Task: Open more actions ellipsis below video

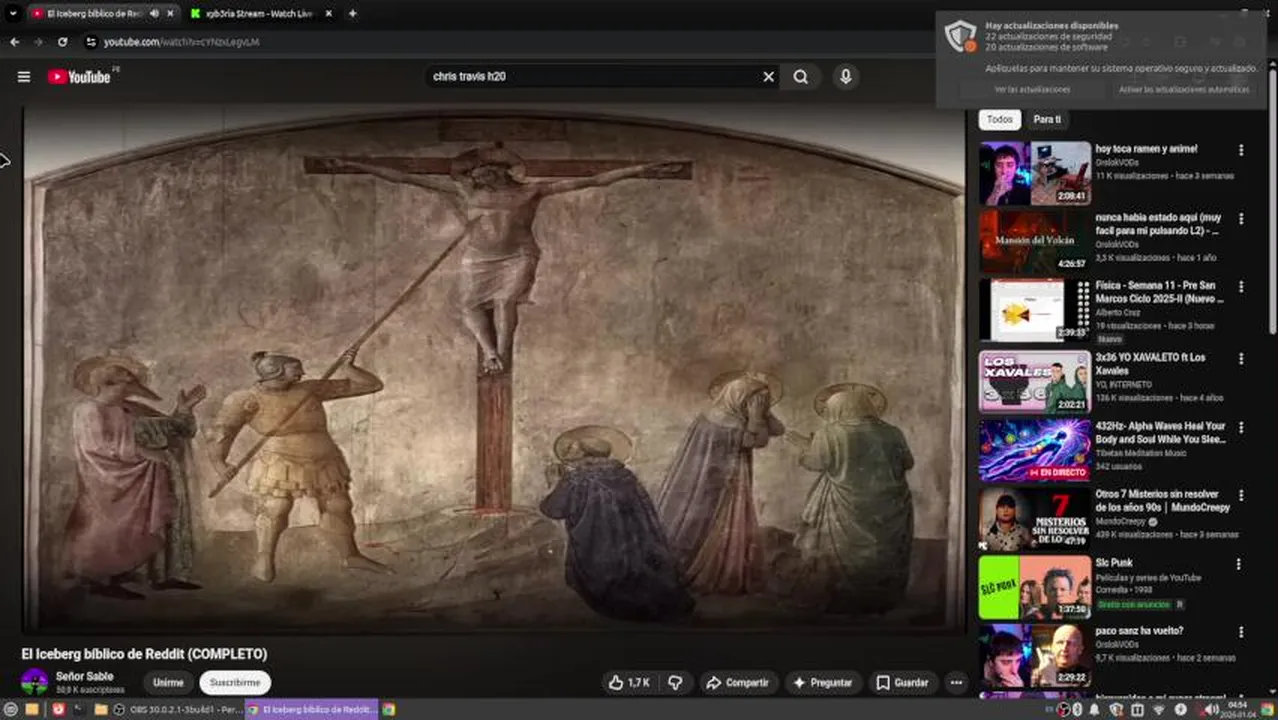Action: 956,682
